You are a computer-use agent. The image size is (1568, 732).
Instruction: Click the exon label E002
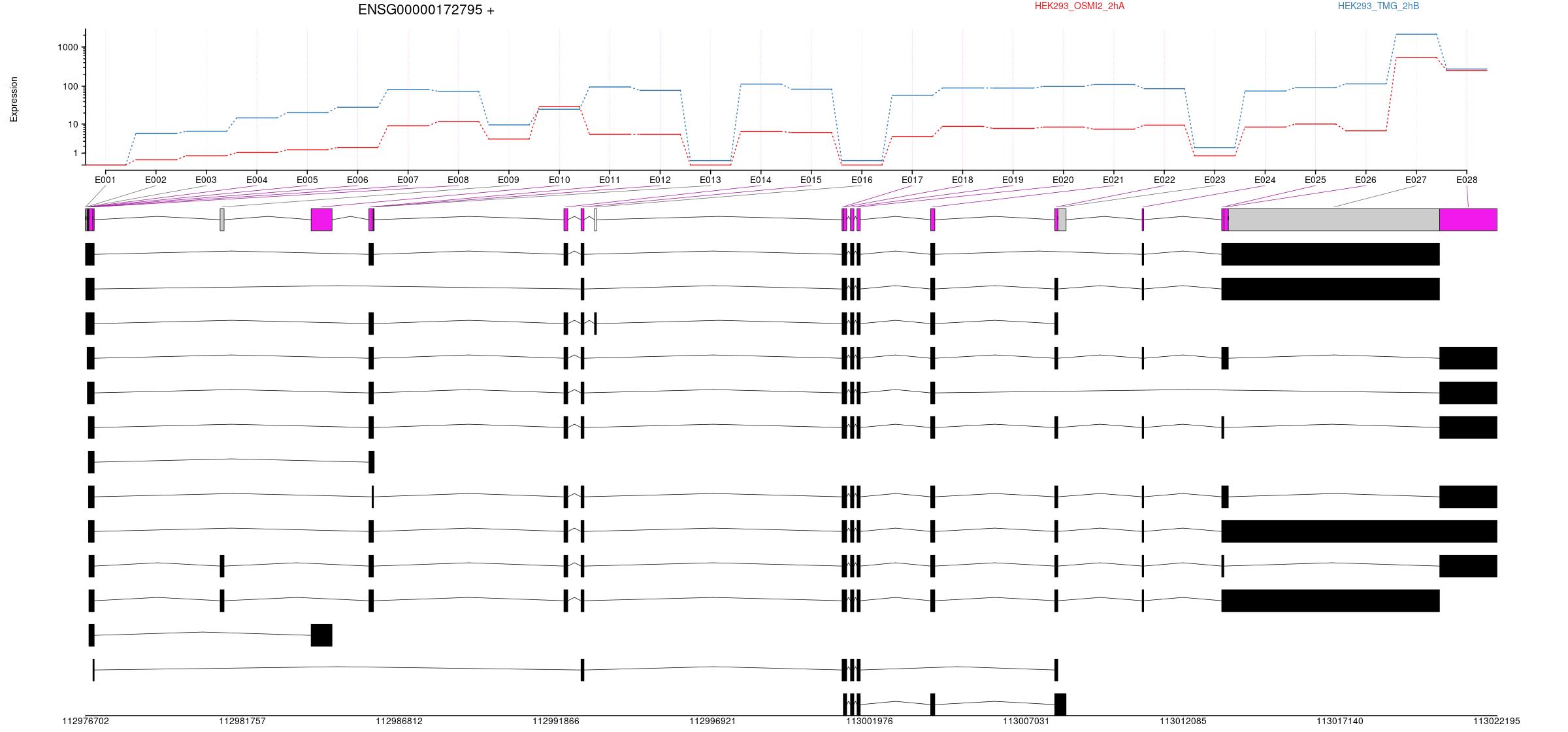pos(155,180)
